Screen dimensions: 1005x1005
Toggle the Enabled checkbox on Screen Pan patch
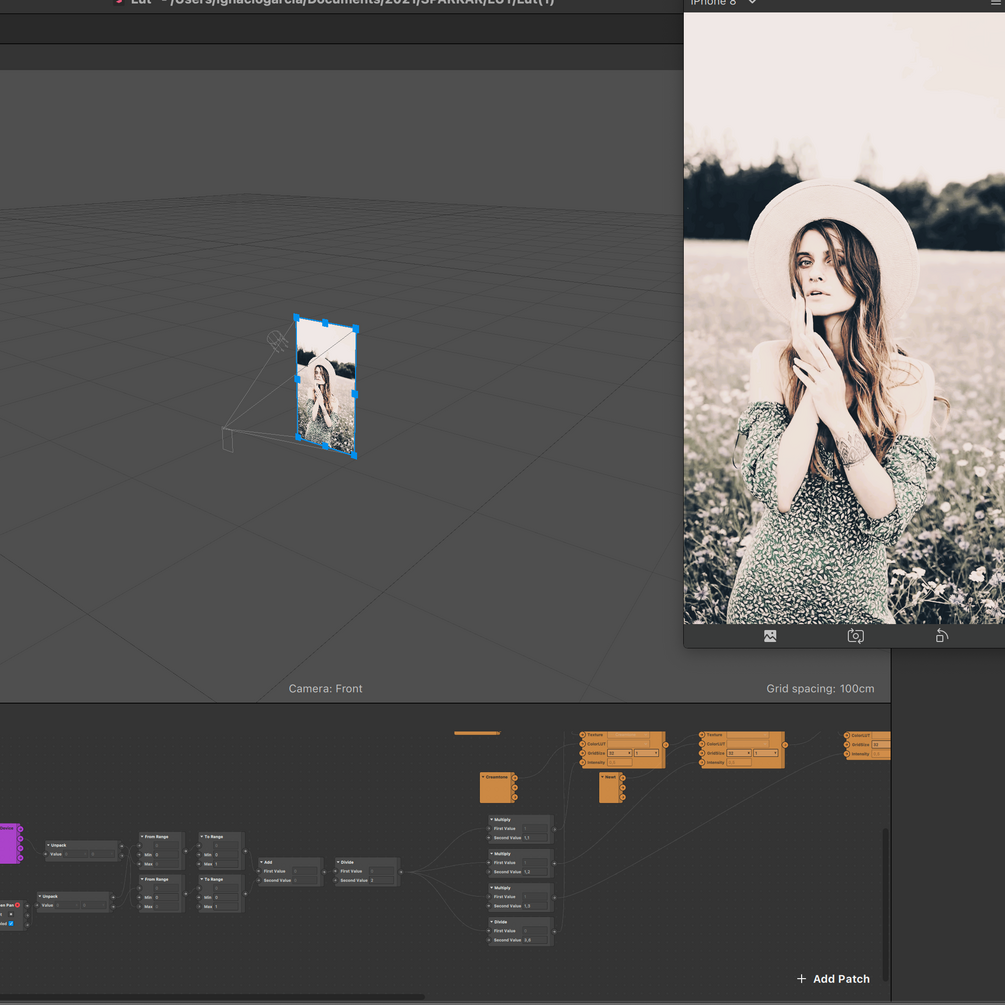click(11, 924)
